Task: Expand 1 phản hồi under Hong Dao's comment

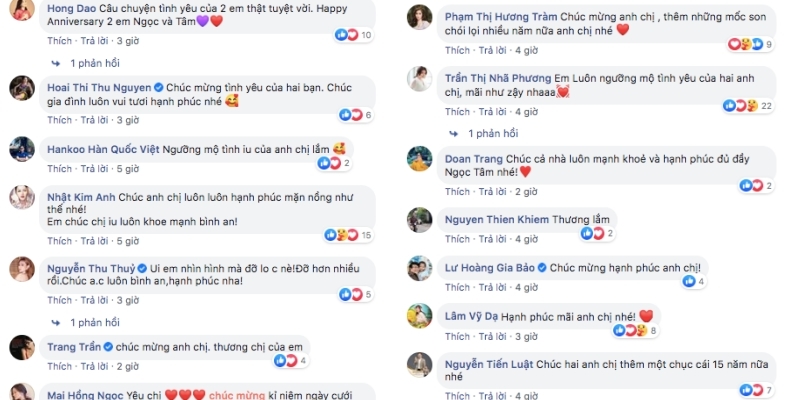Action: click(x=86, y=63)
